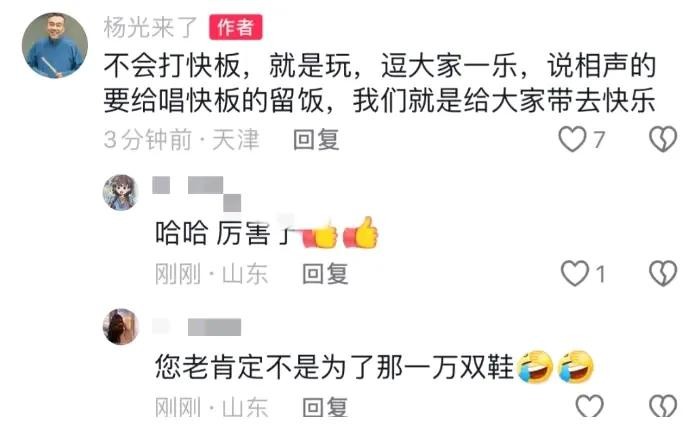This screenshot has height=428, width=689.
Task: Select the blurred username of third commenter
Action: 196,327
